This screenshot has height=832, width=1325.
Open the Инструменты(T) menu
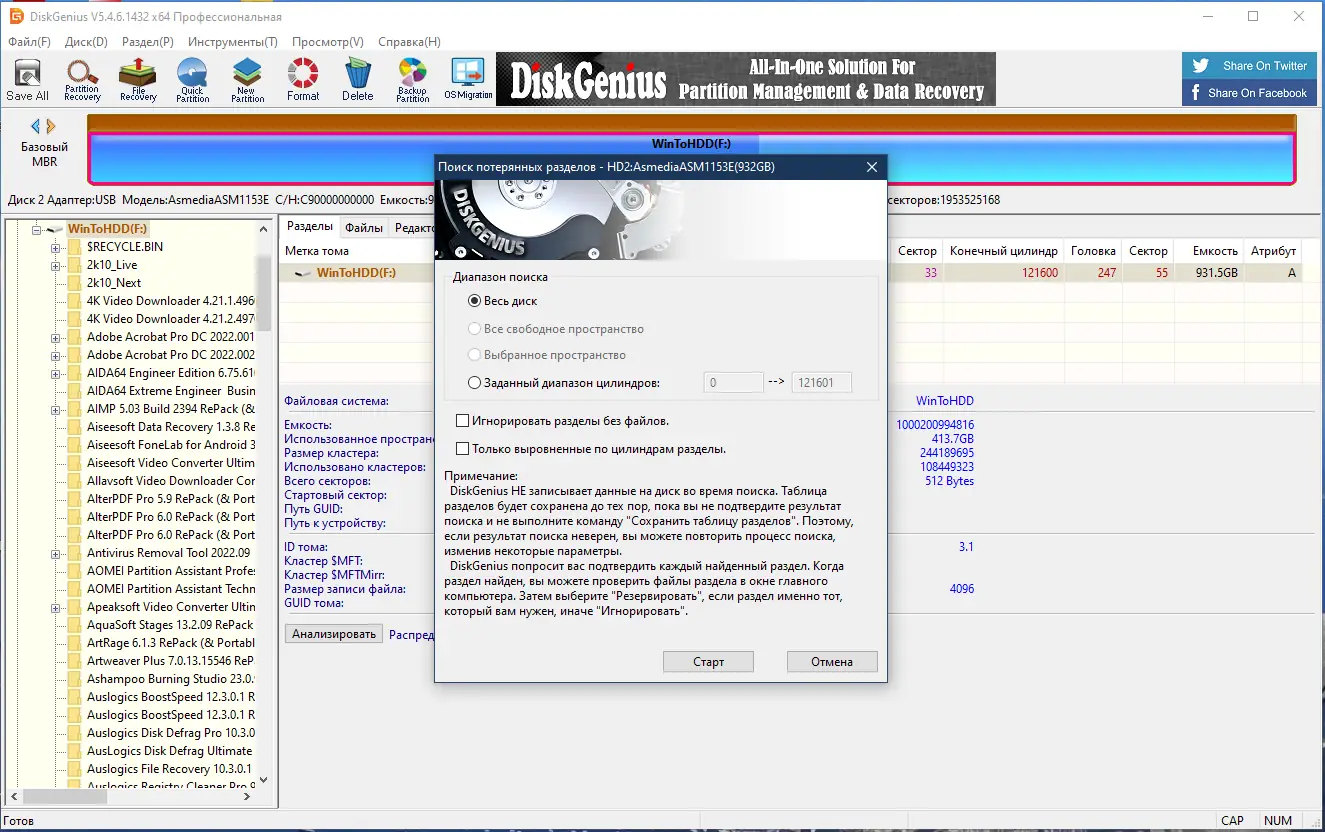pos(233,42)
